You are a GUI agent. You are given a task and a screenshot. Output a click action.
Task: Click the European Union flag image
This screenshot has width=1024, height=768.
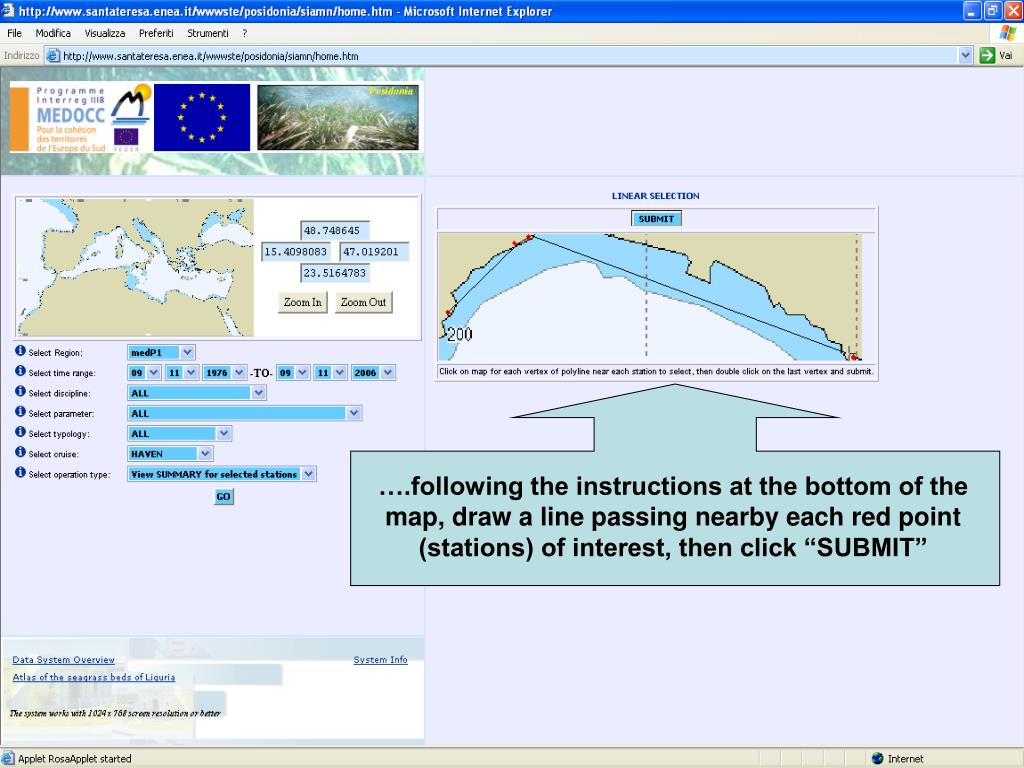click(x=202, y=118)
